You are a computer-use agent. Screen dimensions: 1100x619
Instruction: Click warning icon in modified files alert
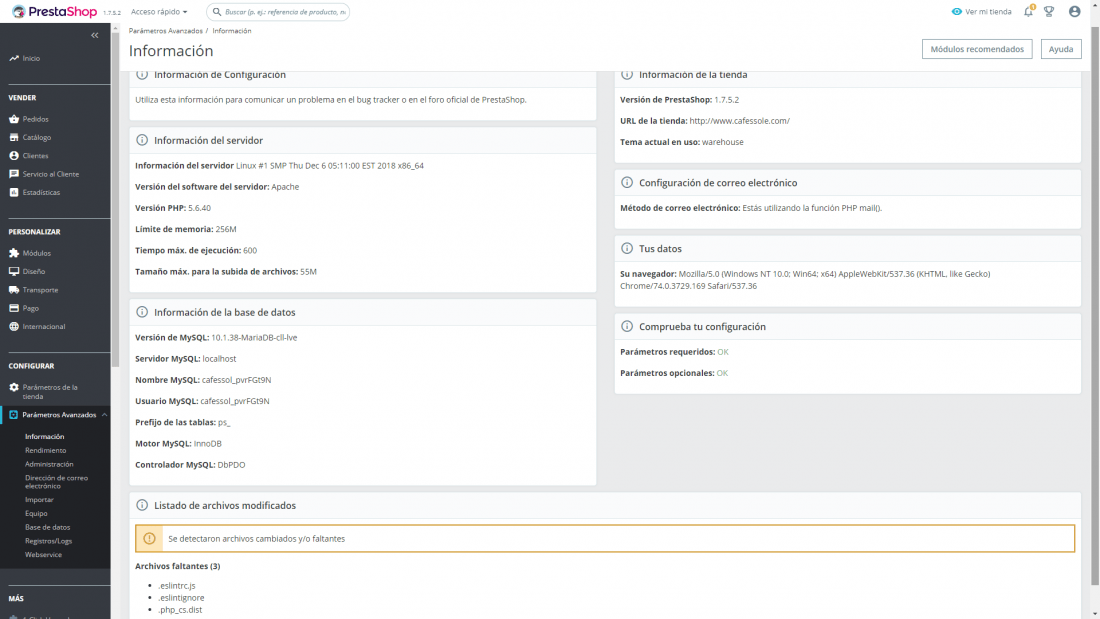pos(149,538)
